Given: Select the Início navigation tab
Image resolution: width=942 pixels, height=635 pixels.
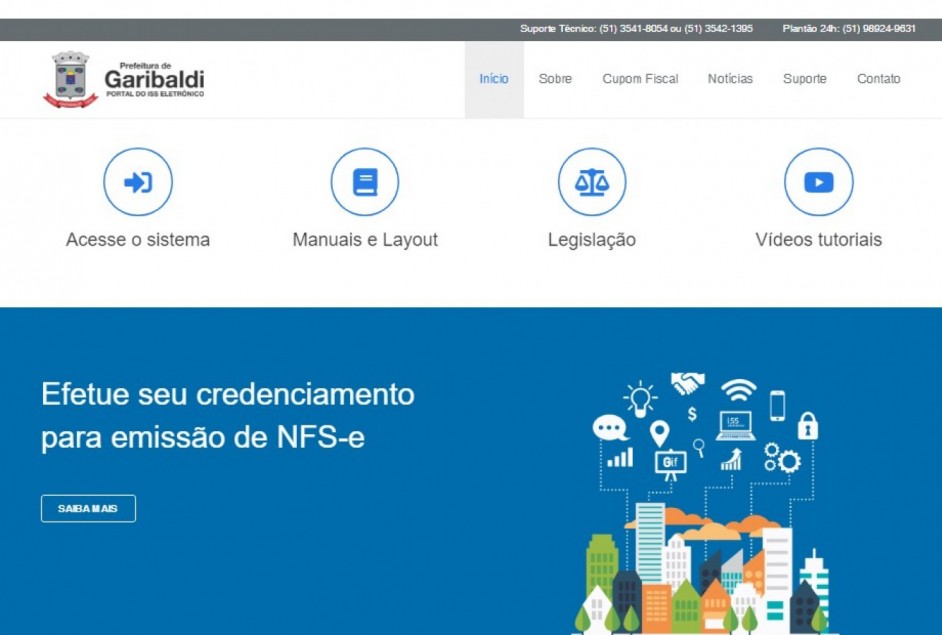Looking at the screenshot, I should pyautogui.click(x=494, y=79).
